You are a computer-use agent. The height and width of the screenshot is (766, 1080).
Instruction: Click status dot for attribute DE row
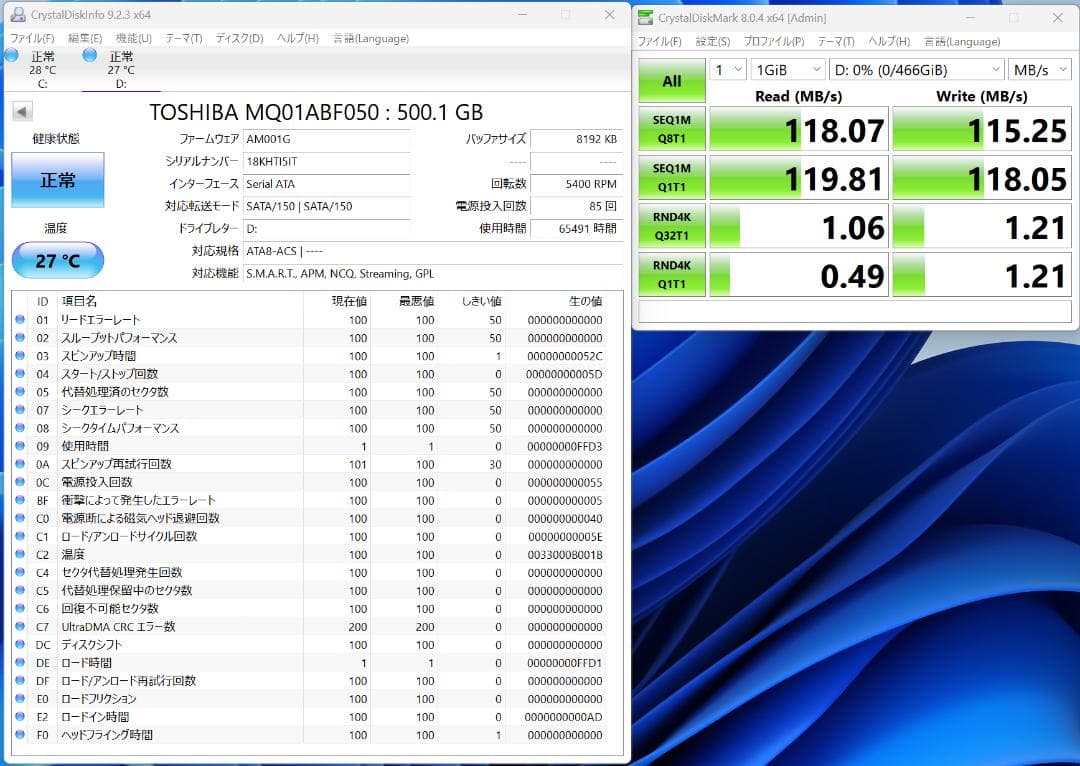coord(20,663)
